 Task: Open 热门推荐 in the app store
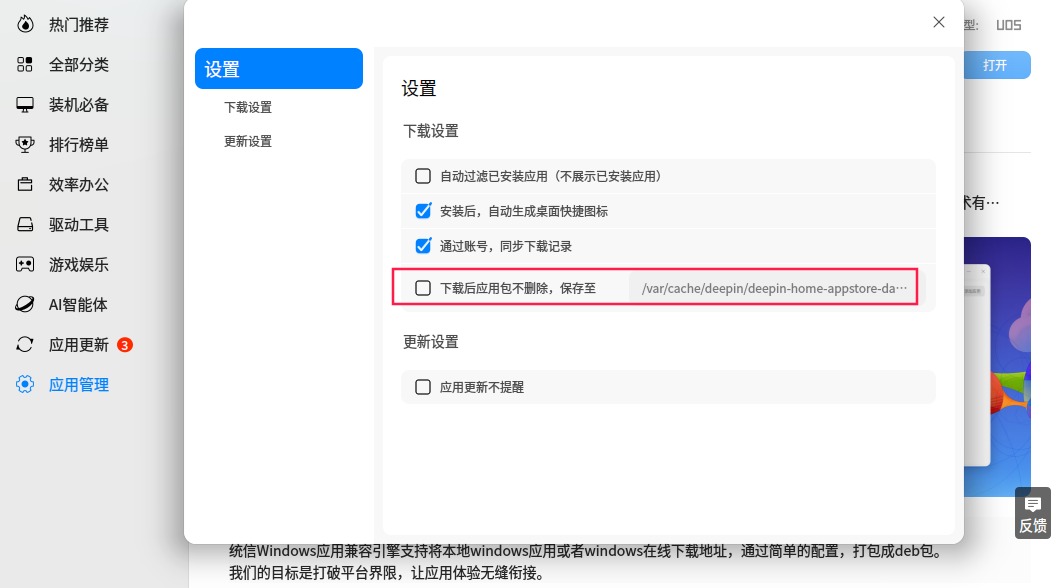point(79,25)
